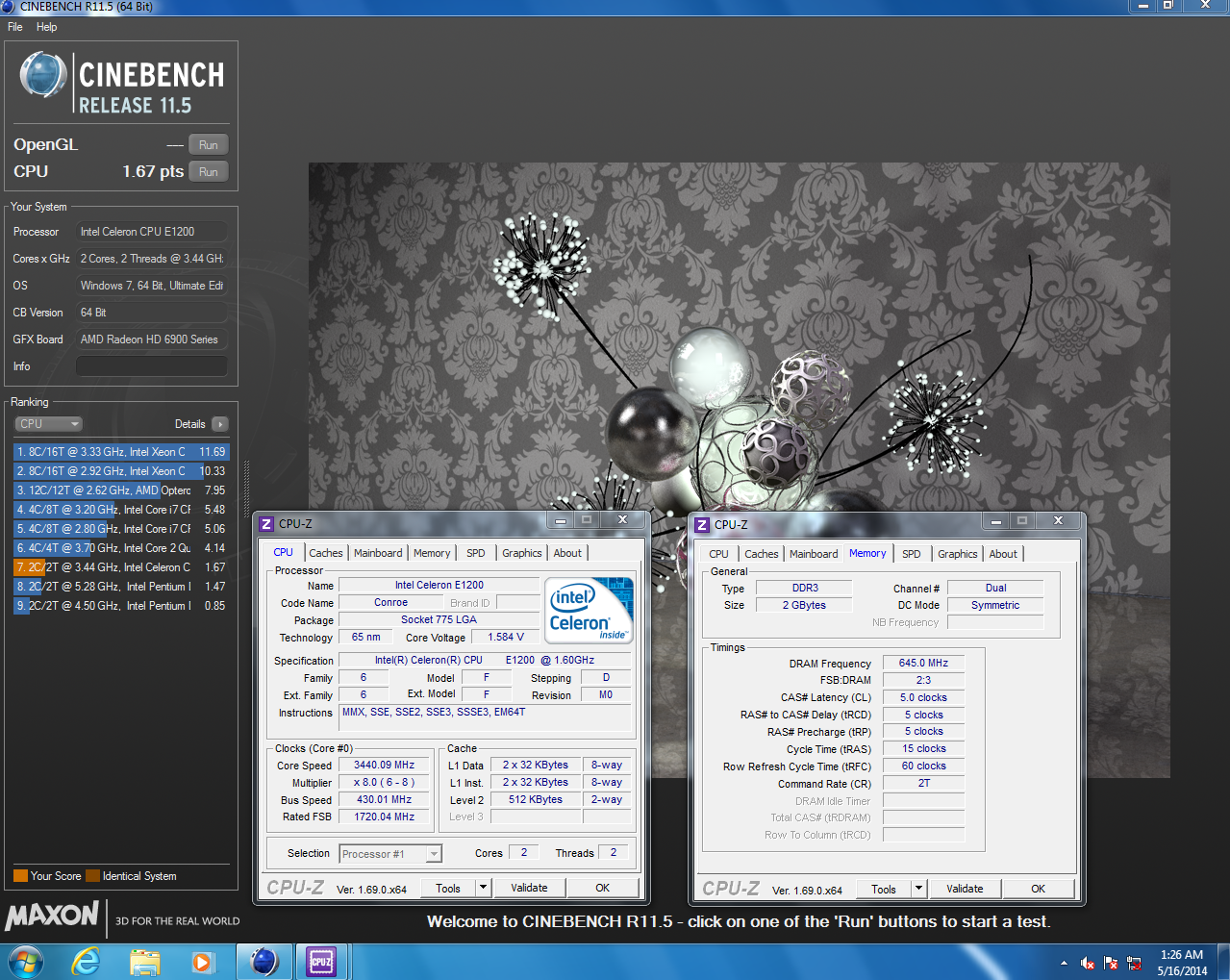
Task: Expand Tools dropdown arrow in left CPU-Z window
Action: (484, 889)
